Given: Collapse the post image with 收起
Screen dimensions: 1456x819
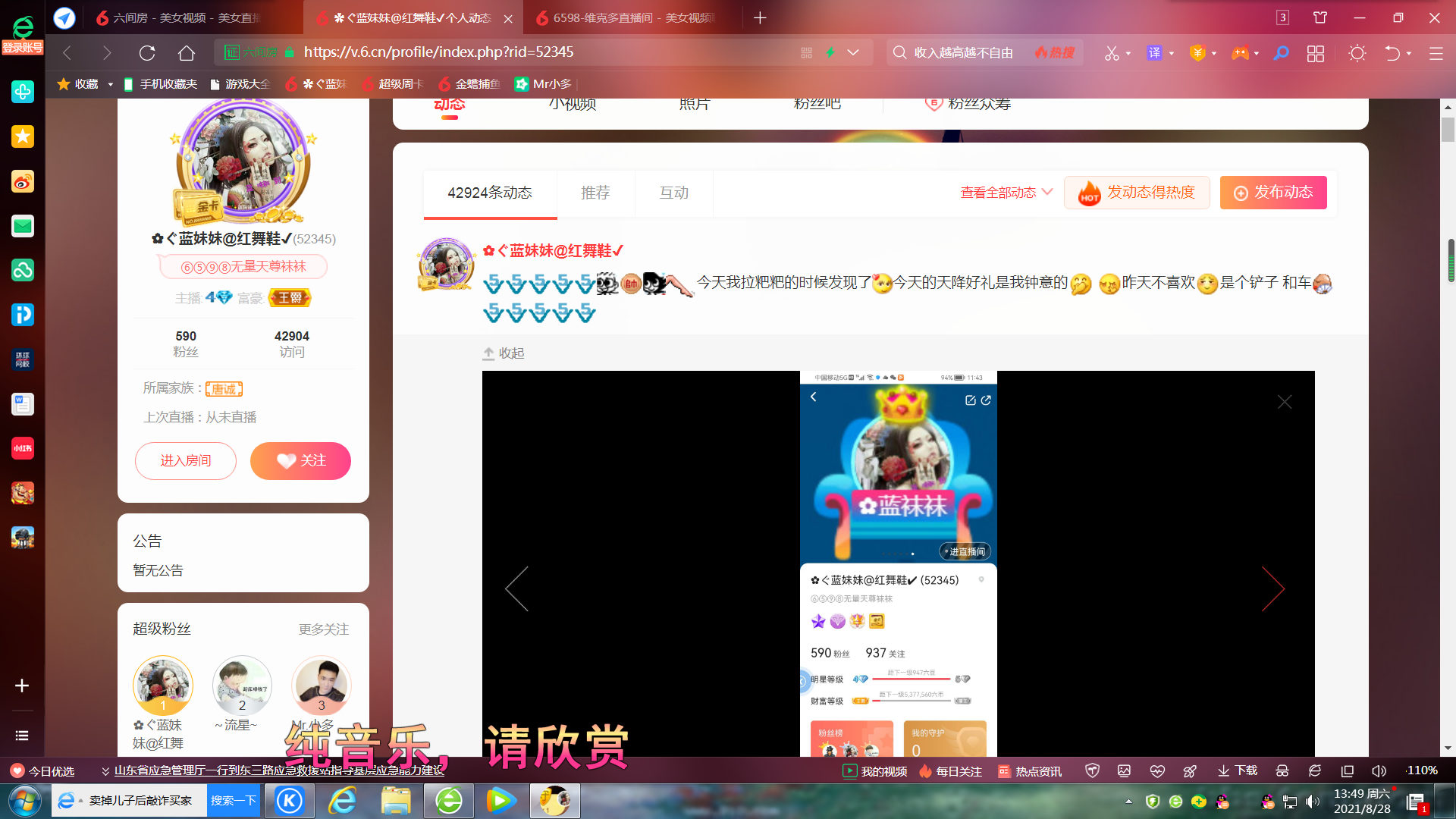Looking at the screenshot, I should click(504, 353).
